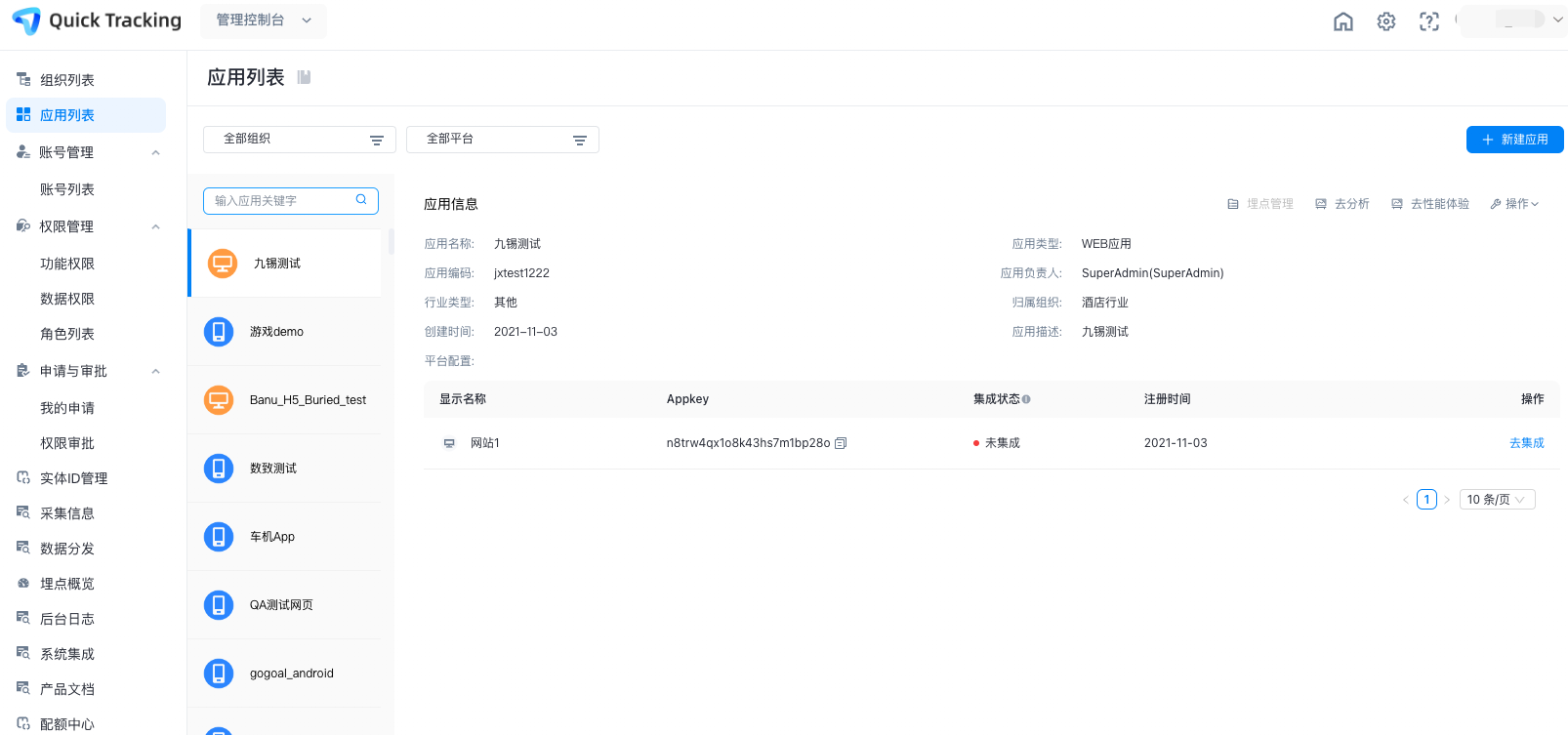Select 应用列表 in the sidebar
This screenshot has height=735, width=1568.
pyautogui.click(x=86, y=115)
